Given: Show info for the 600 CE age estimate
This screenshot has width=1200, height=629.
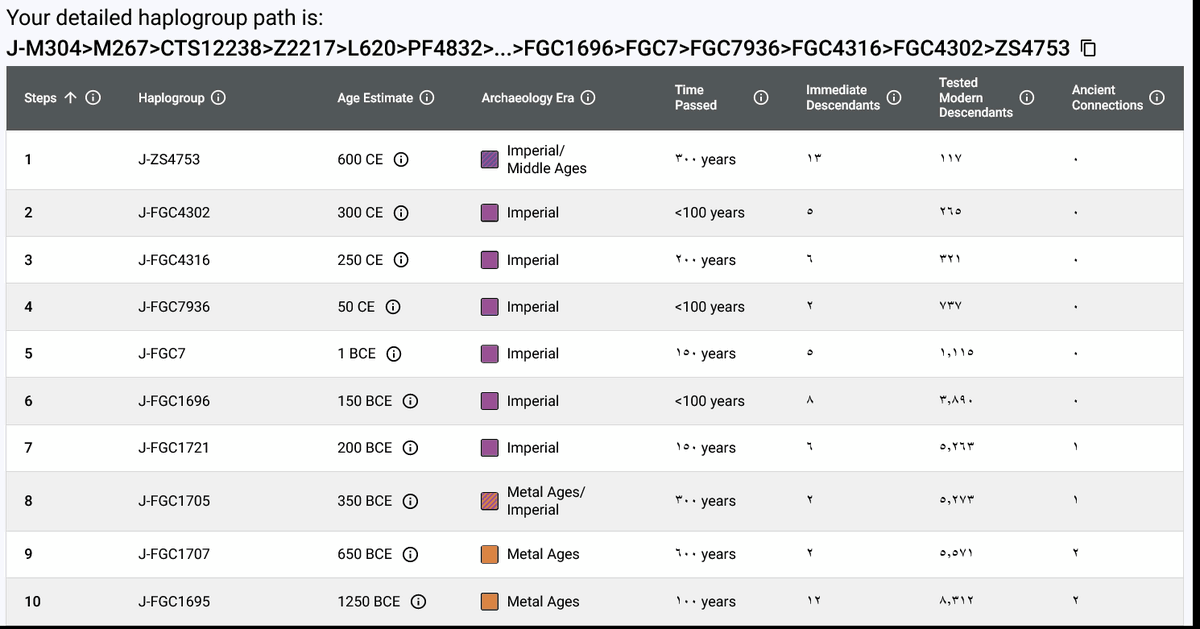Looking at the screenshot, I should pos(401,160).
